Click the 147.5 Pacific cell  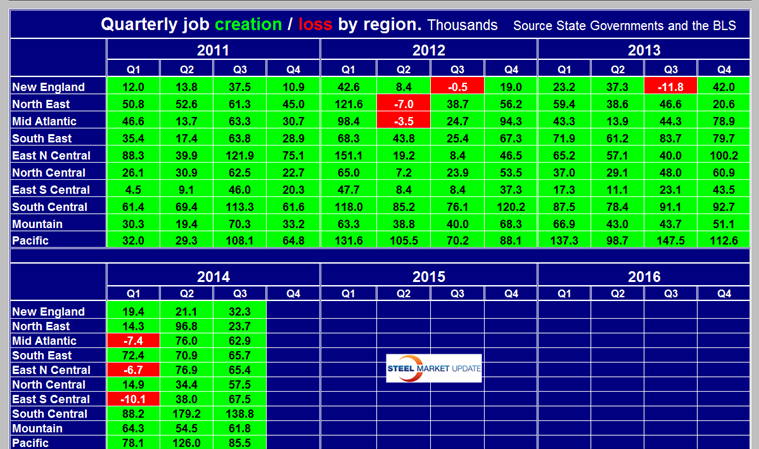click(671, 240)
